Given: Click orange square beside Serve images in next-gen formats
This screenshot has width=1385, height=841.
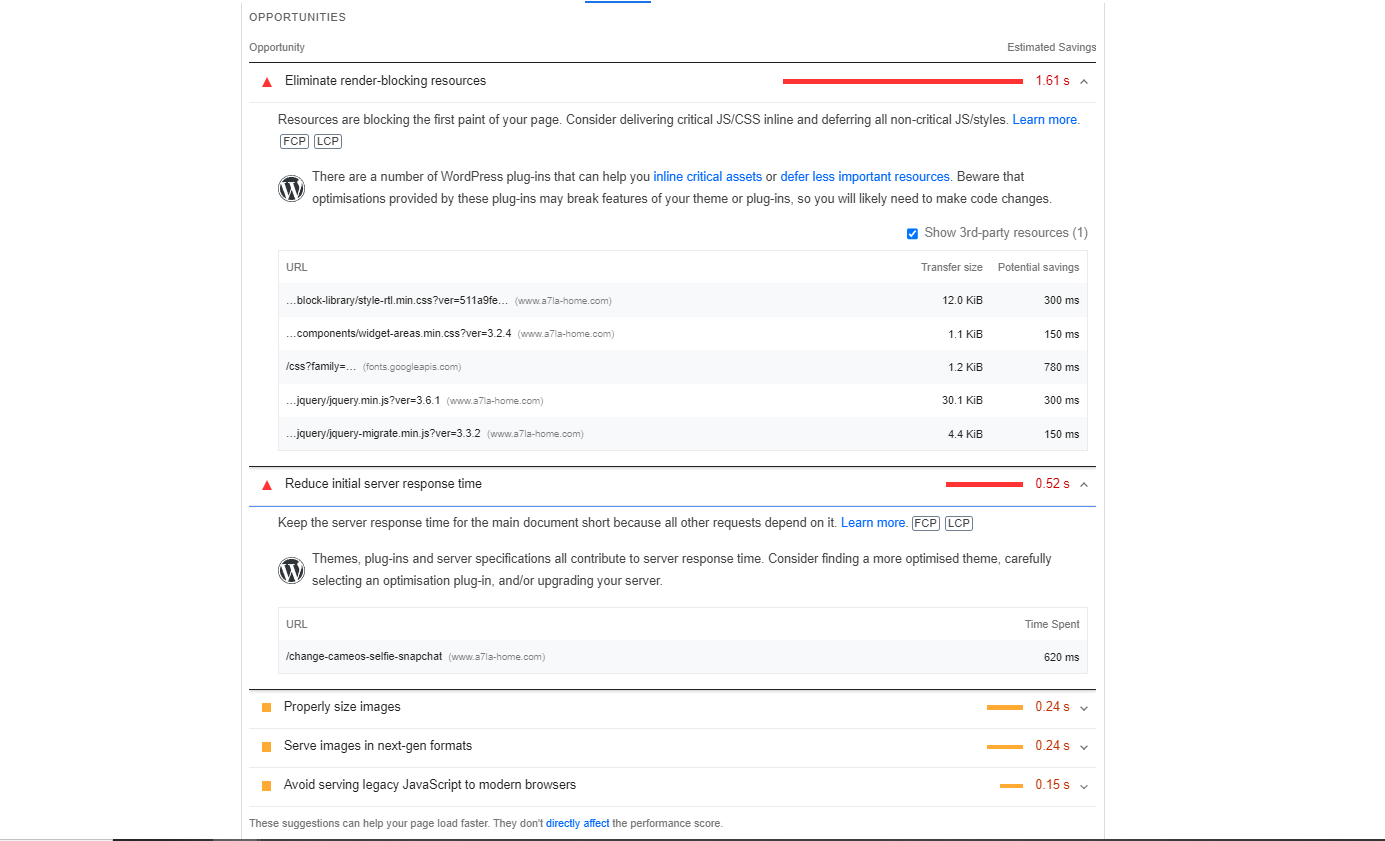Looking at the screenshot, I should coord(266,747).
